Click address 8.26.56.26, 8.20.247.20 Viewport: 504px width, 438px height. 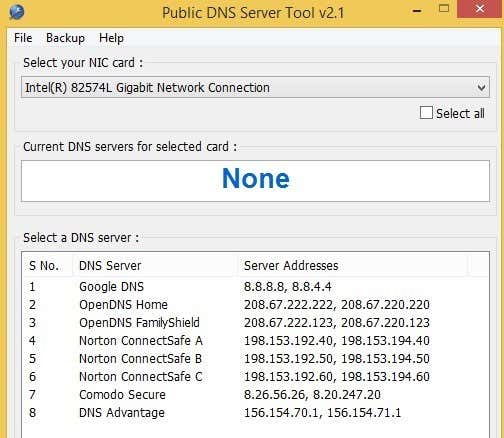click(312, 395)
